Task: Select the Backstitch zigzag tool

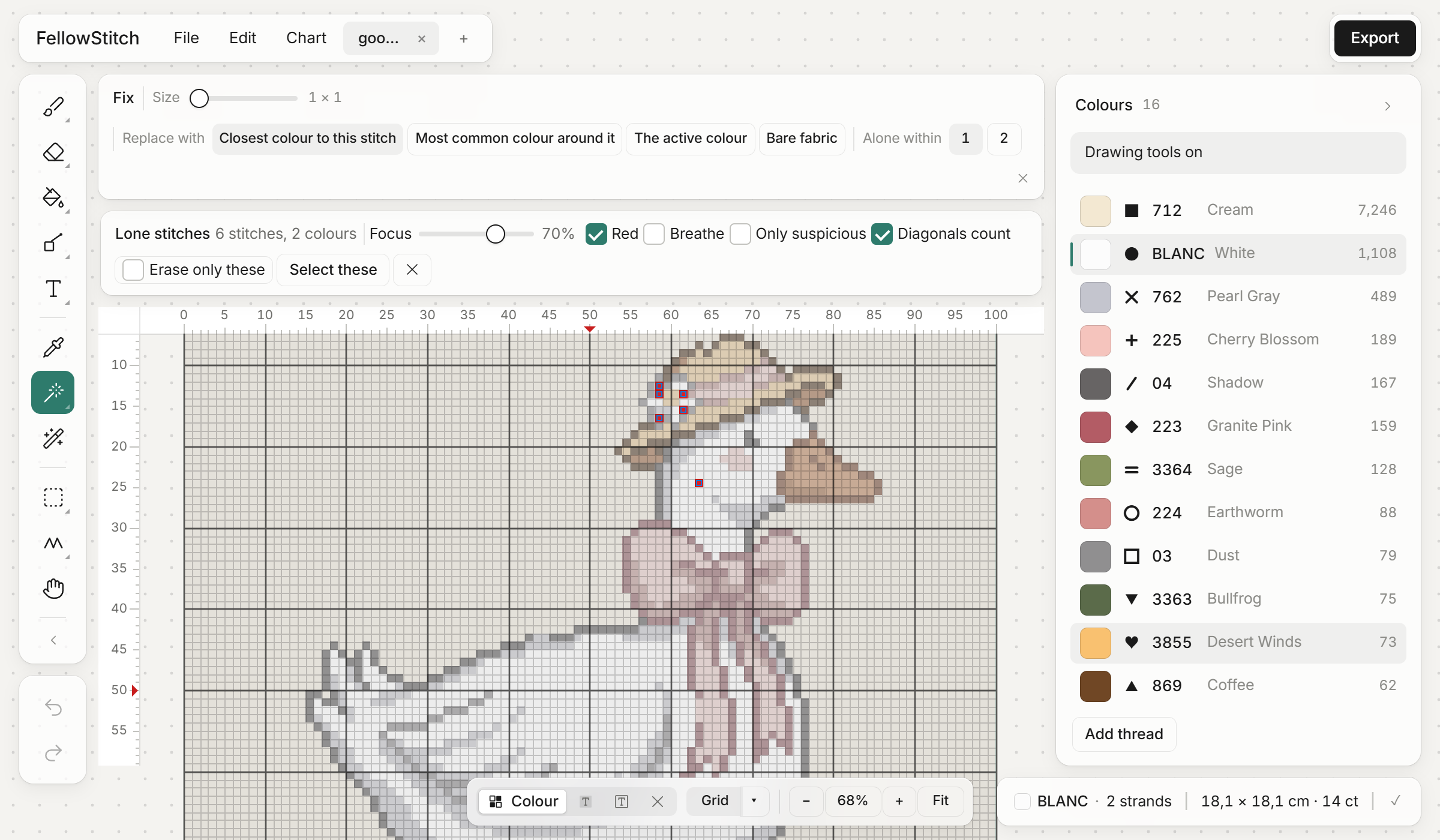Action: (x=53, y=544)
